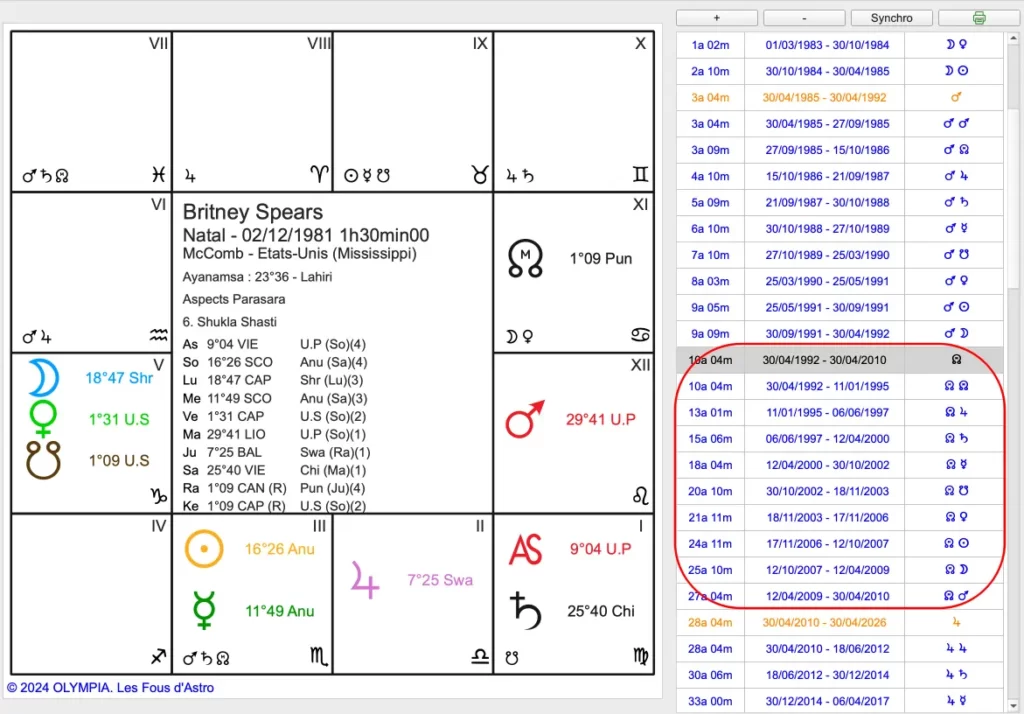
Task: Select the period 15/10/1986 - 21/09/1987
Action: coord(840,176)
